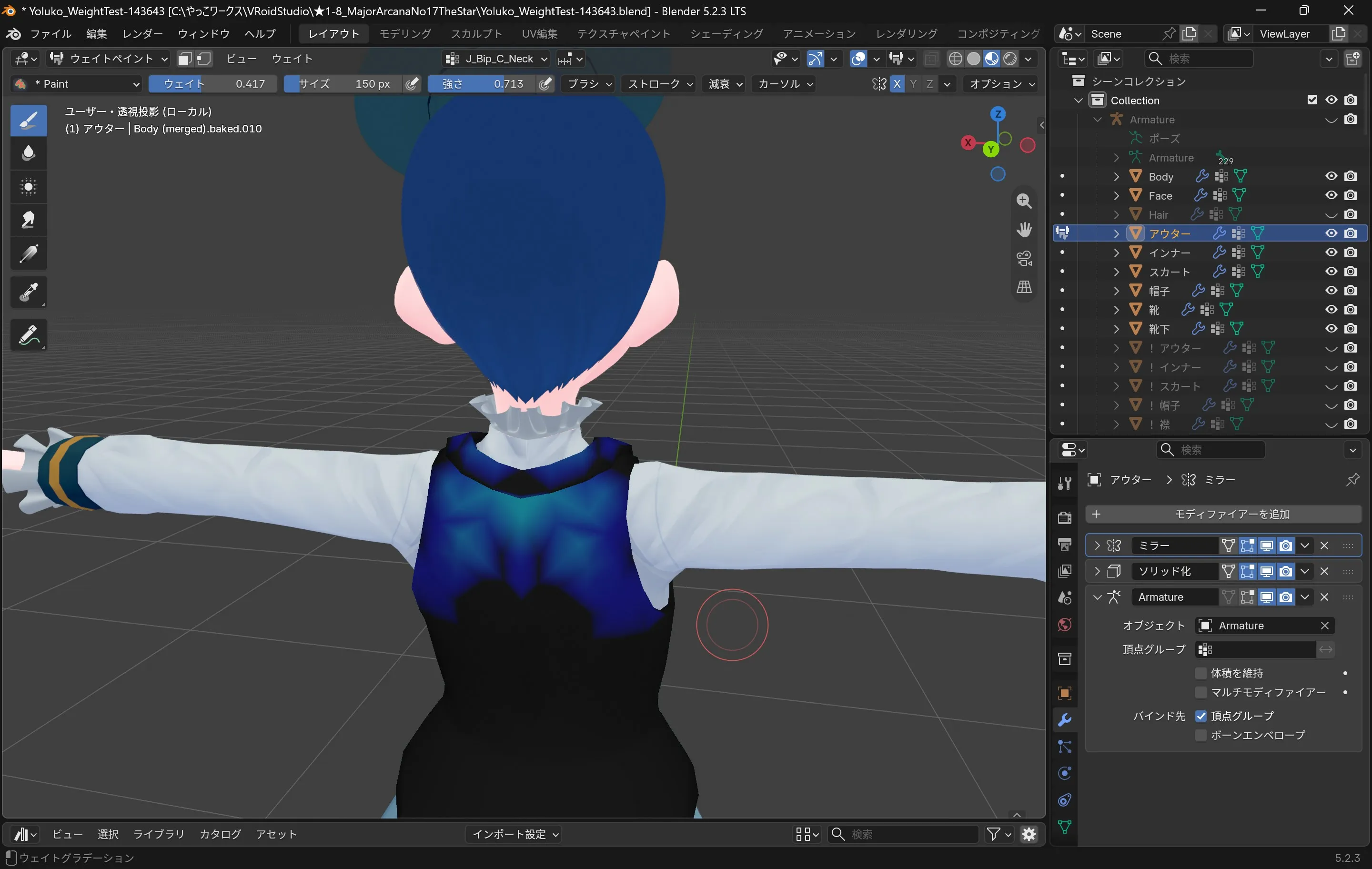Click the モディファイアーを追加 button

1223,514
